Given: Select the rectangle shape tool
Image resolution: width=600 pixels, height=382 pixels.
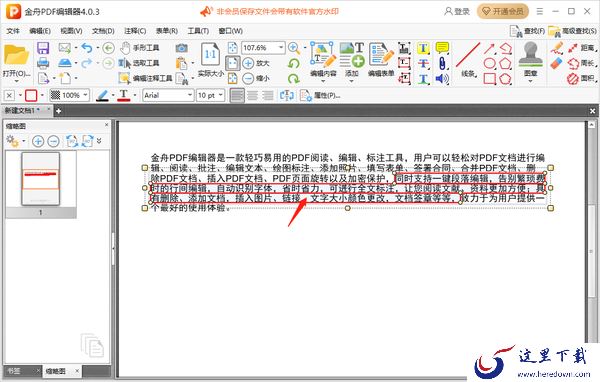Looking at the screenshot, I should coord(490,78).
